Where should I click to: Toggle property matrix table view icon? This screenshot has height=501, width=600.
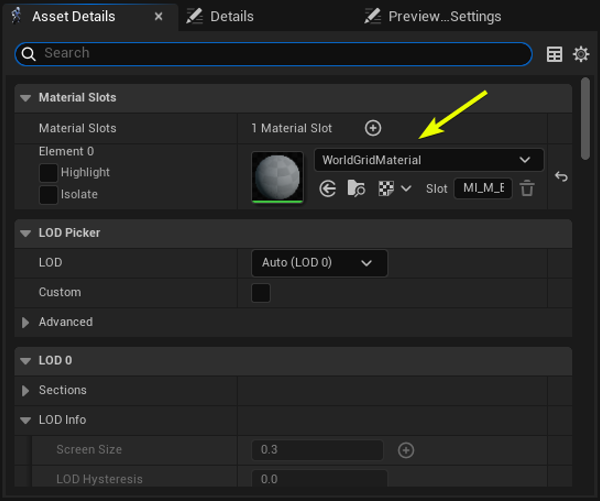(554, 54)
